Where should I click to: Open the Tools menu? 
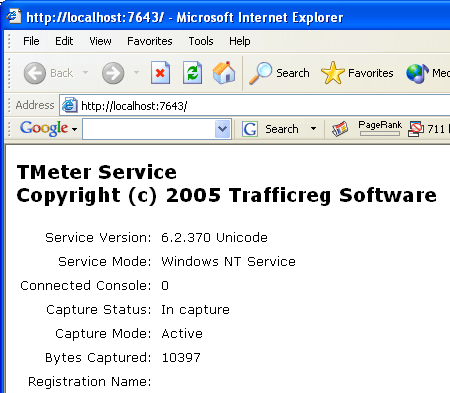tap(201, 41)
